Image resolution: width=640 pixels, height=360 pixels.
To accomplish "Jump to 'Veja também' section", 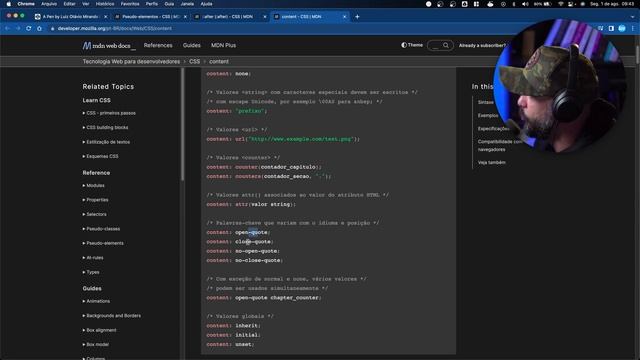I will pos(491,162).
